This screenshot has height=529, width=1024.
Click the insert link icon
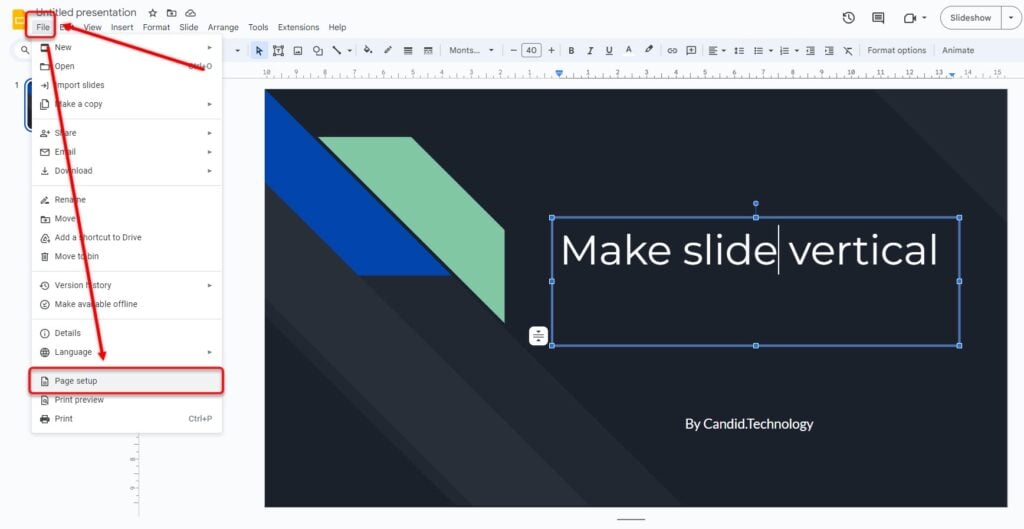click(x=672, y=50)
